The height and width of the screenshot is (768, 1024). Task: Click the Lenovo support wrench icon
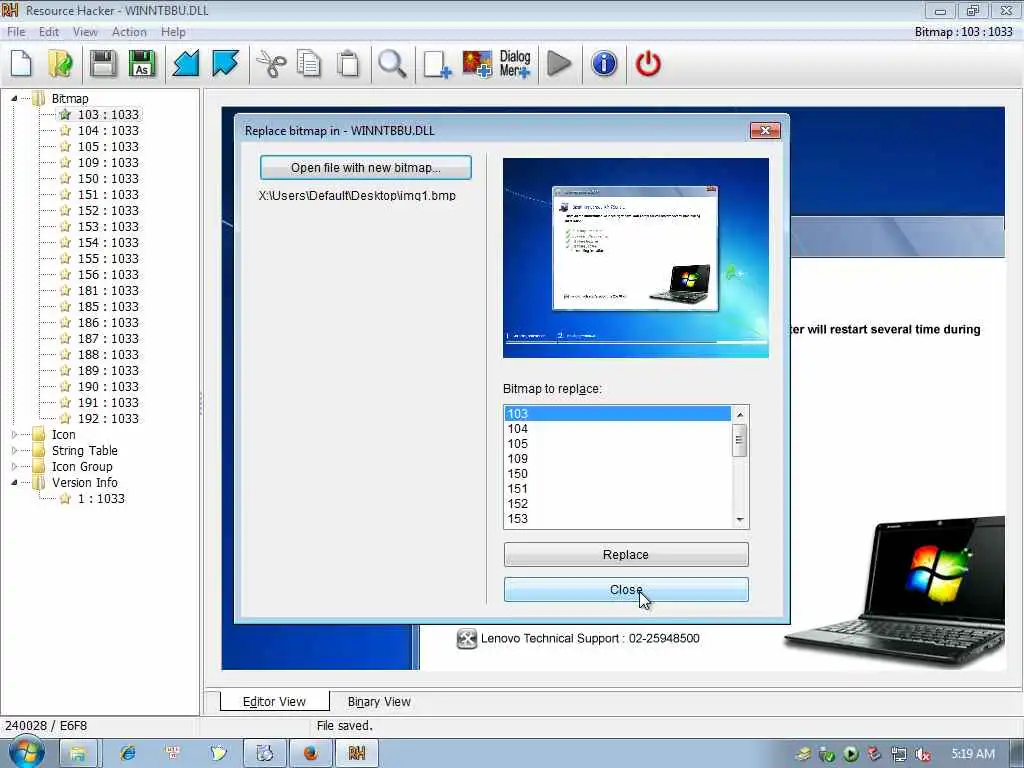[466, 638]
